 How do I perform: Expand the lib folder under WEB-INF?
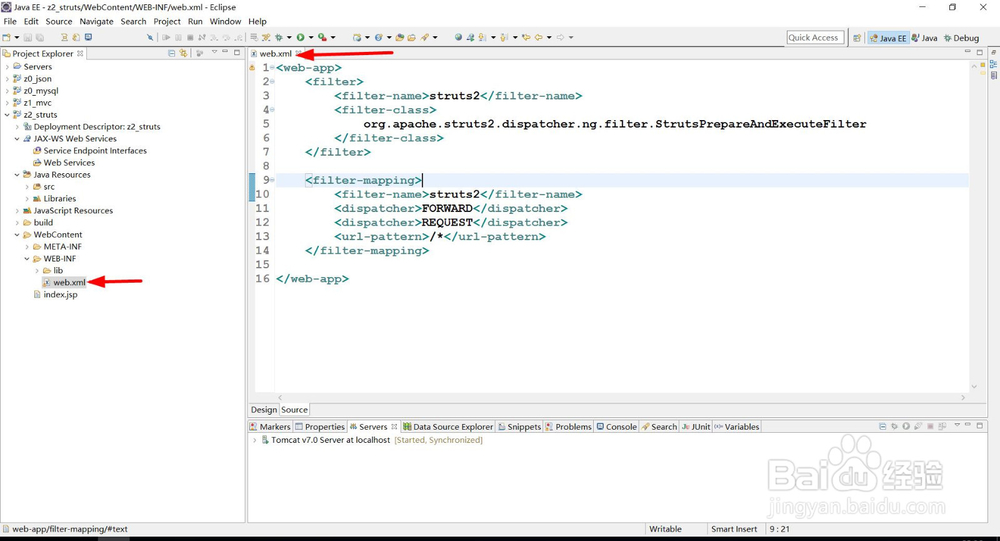pos(37,270)
